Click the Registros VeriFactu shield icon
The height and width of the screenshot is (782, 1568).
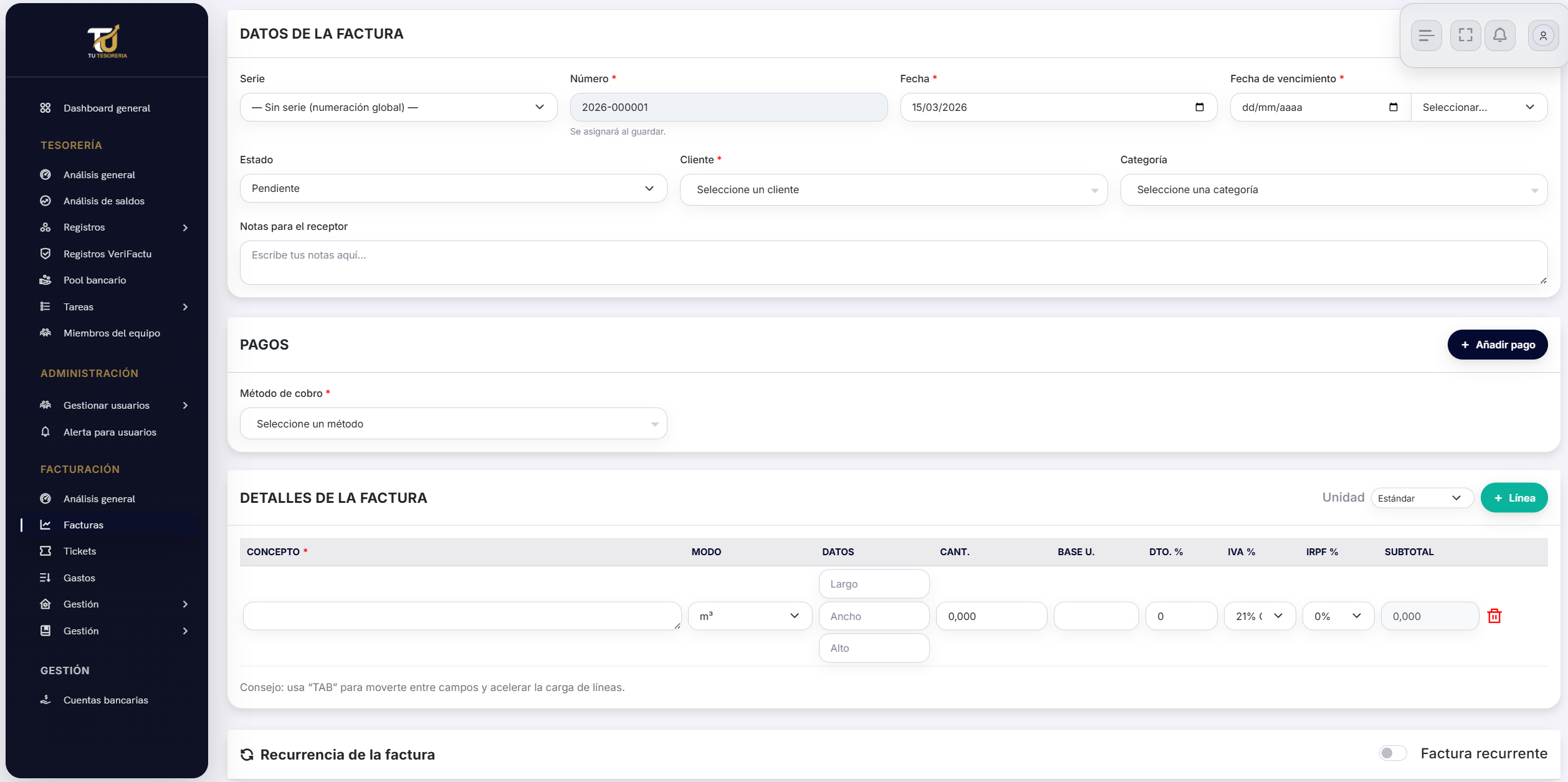45,254
